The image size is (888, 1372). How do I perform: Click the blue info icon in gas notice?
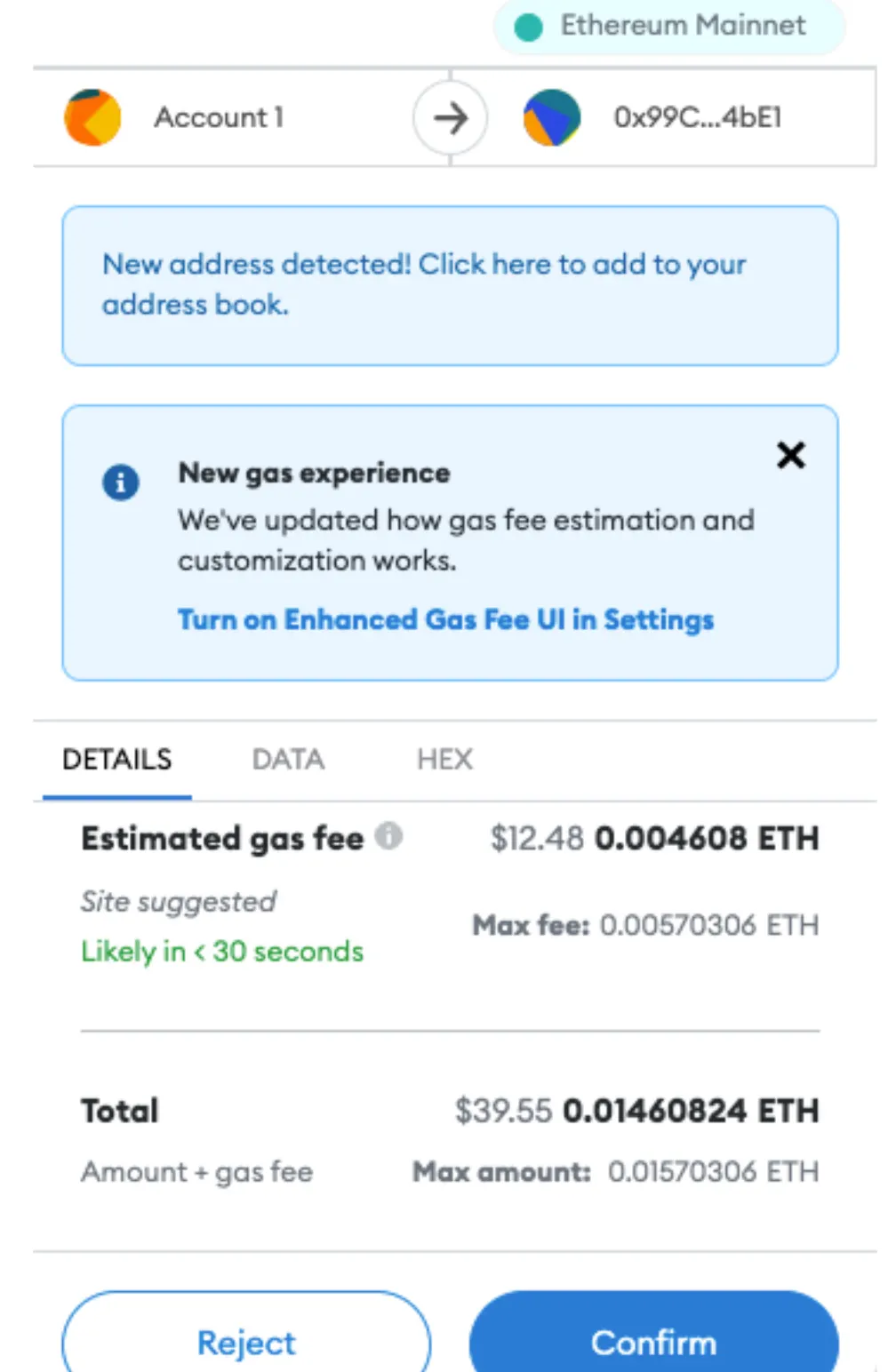pos(121,483)
